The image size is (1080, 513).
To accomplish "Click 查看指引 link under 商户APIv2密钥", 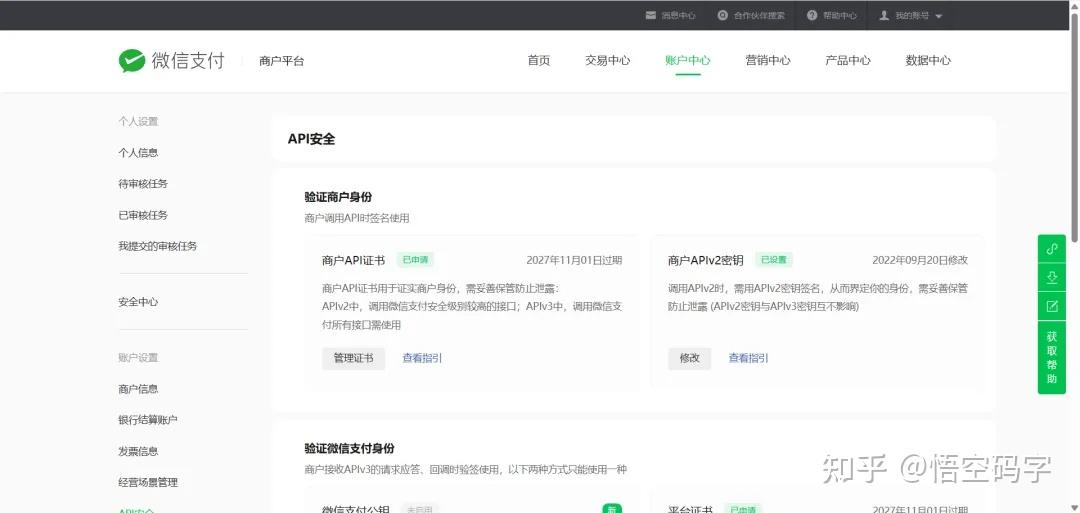I will pos(749,358).
